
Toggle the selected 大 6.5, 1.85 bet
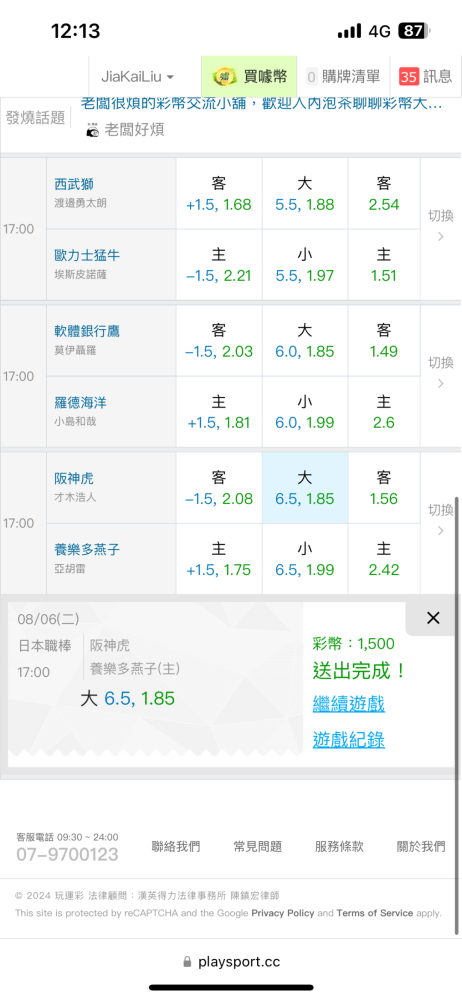pyautogui.click(x=305, y=489)
